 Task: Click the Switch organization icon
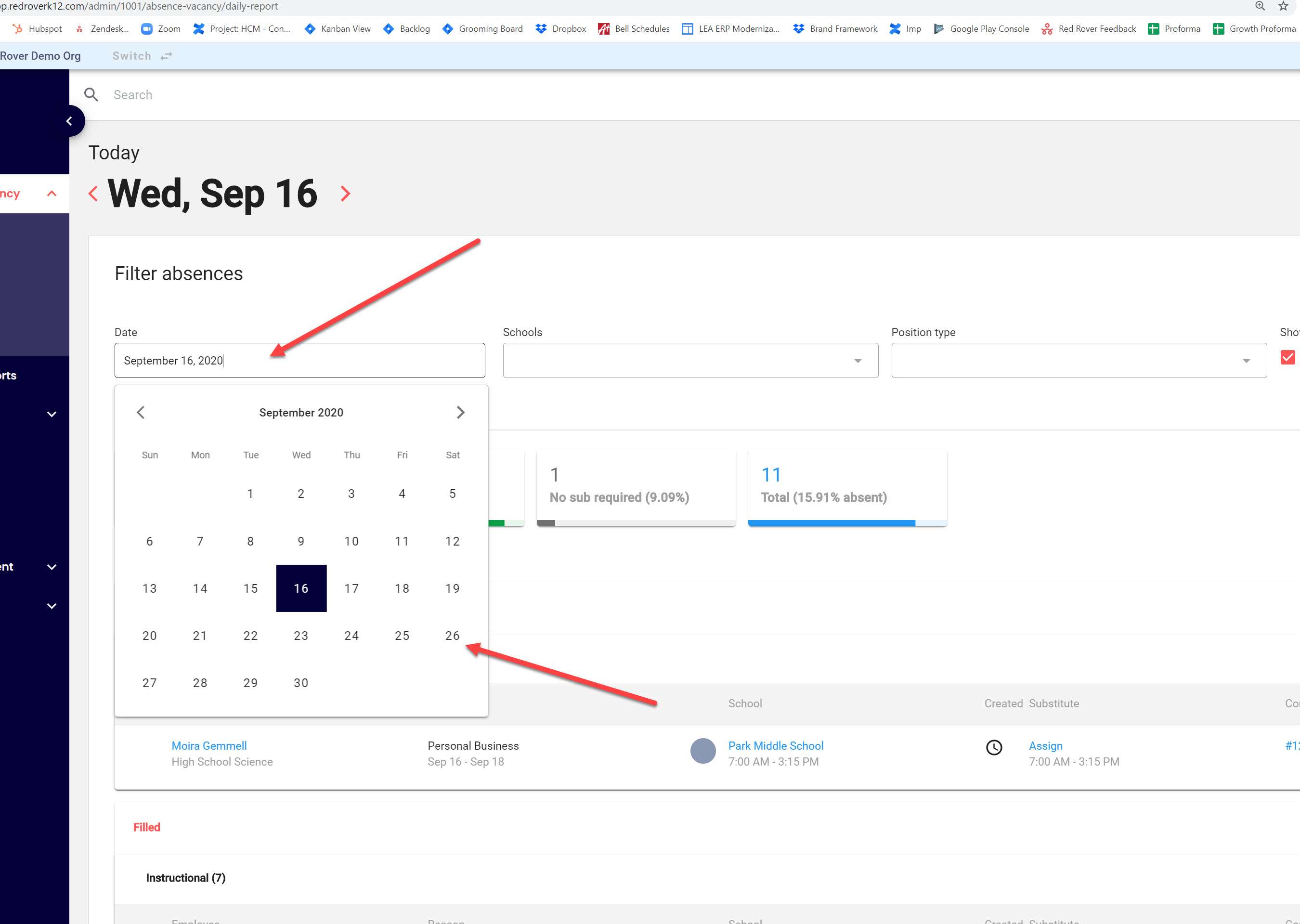pos(166,56)
